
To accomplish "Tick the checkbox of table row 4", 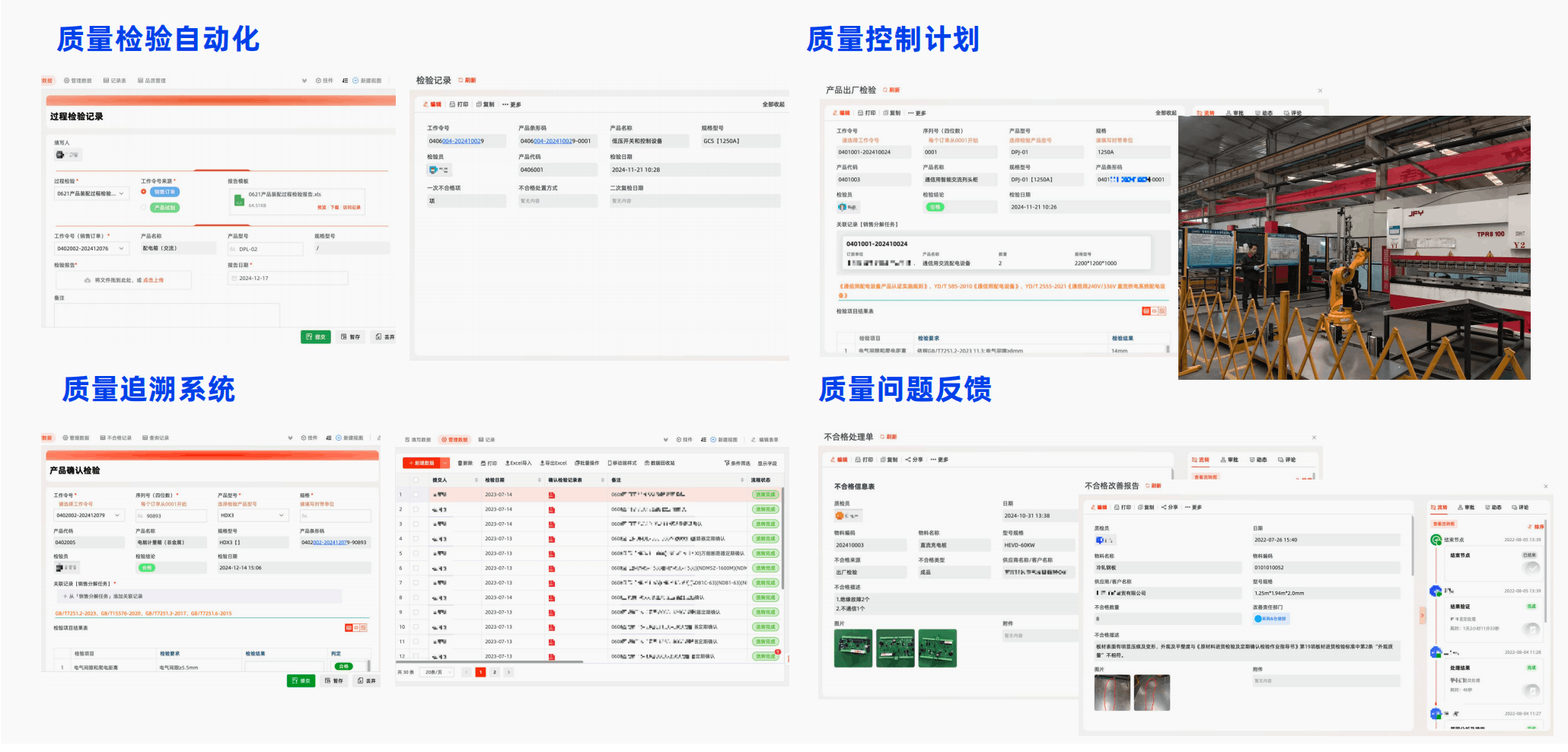I will pos(416,539).
